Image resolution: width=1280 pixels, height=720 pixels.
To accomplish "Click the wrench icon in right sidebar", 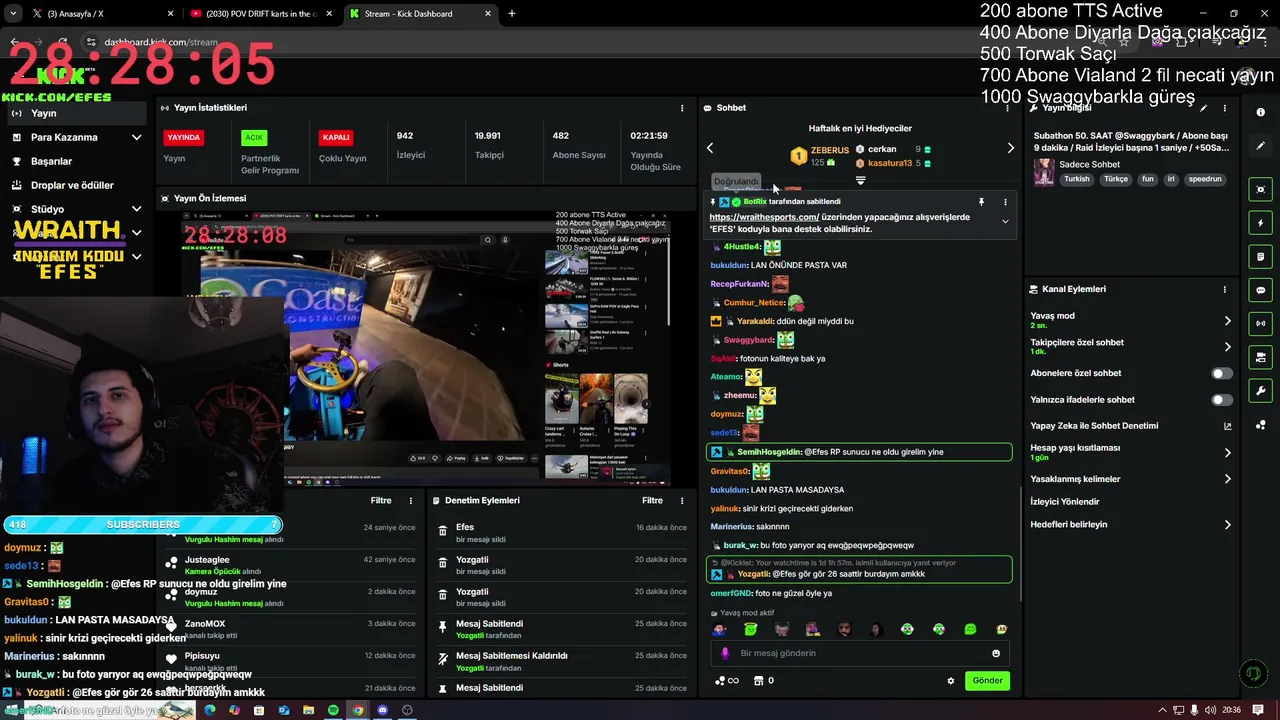I will tap(1261, 391).
